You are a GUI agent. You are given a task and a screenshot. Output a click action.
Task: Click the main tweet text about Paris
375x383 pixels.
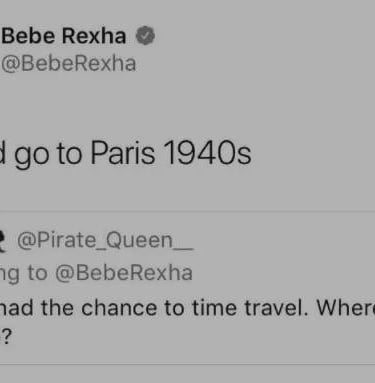[x=126, y=153]
